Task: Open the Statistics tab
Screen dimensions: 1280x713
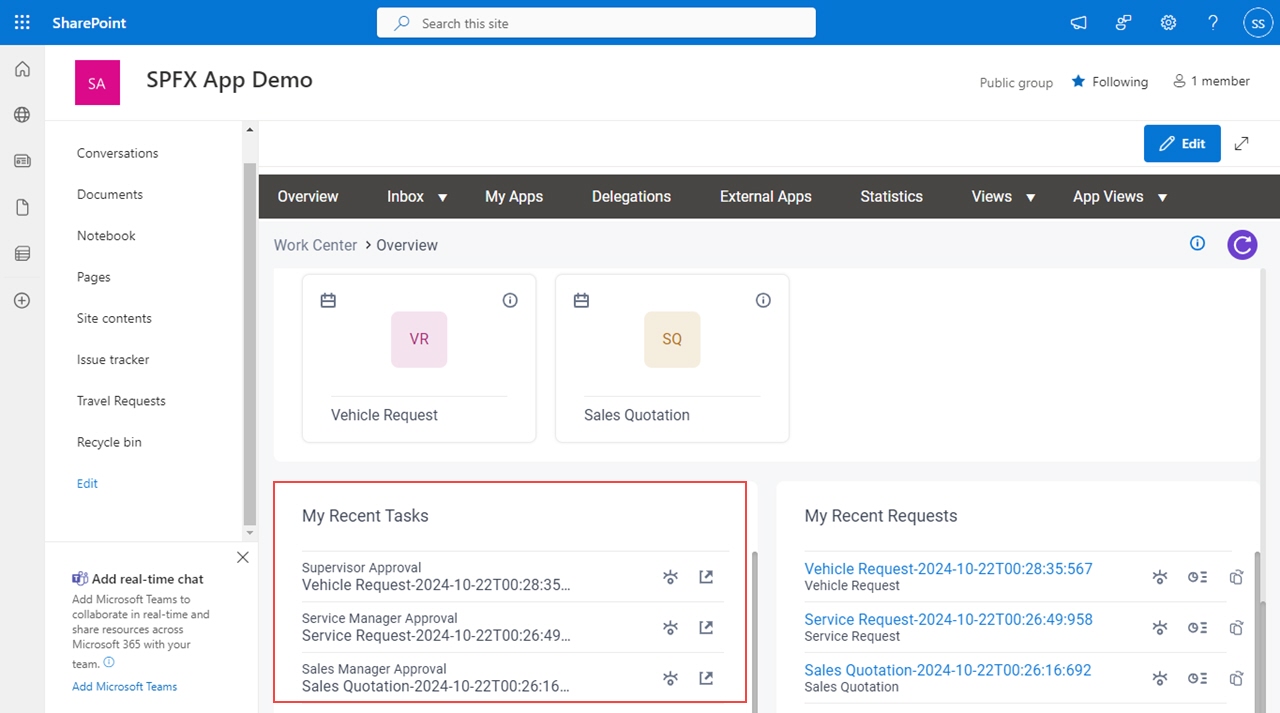Action: pyautogui.click(x=892, y=196)
